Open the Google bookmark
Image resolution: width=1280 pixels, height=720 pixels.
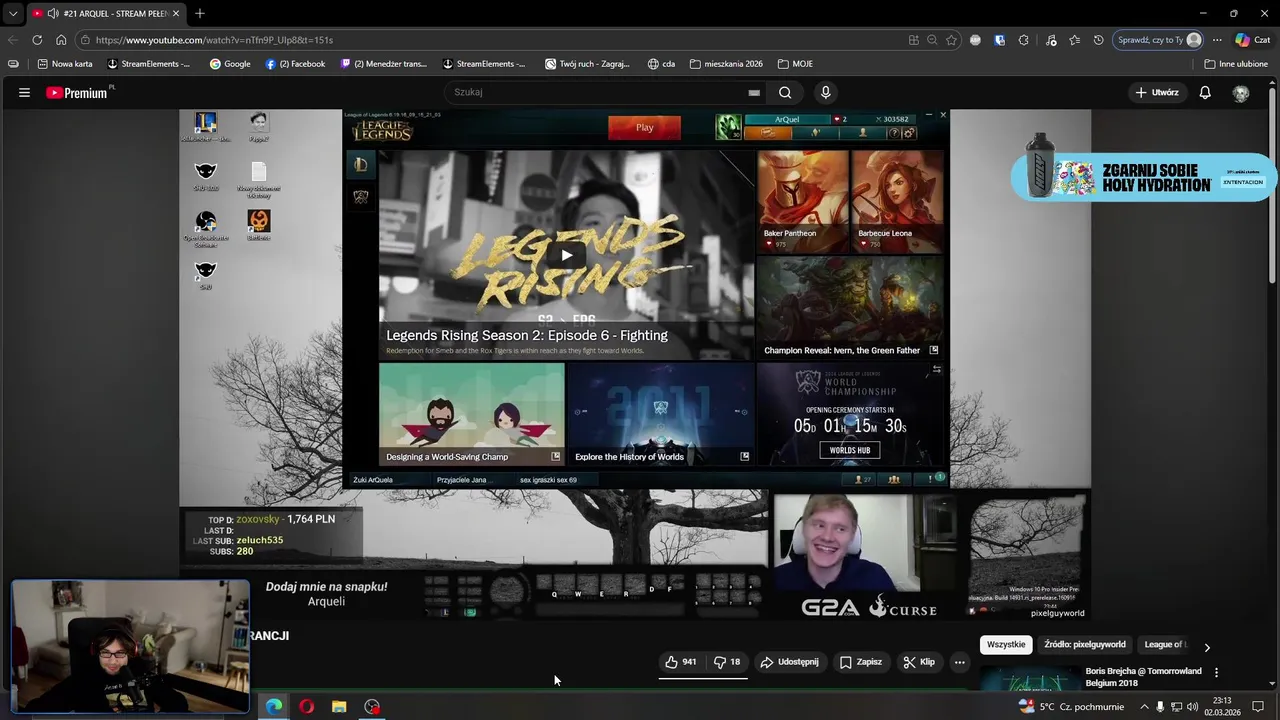230,63
